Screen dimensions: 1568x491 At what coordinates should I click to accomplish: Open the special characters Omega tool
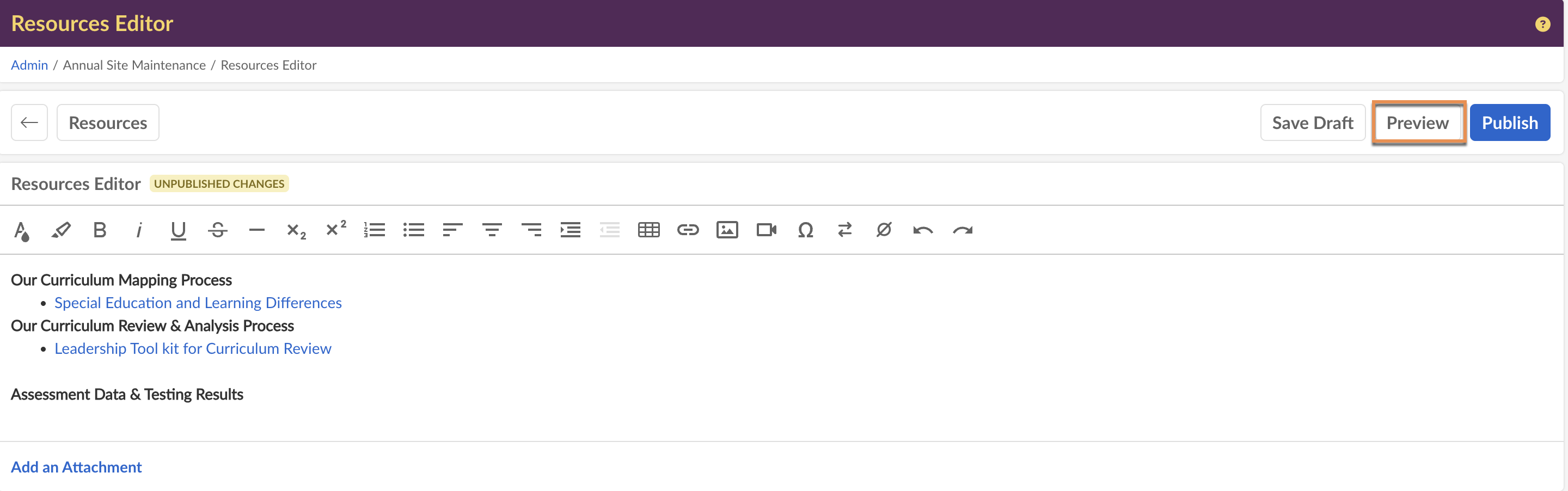[x=805, y=230]
